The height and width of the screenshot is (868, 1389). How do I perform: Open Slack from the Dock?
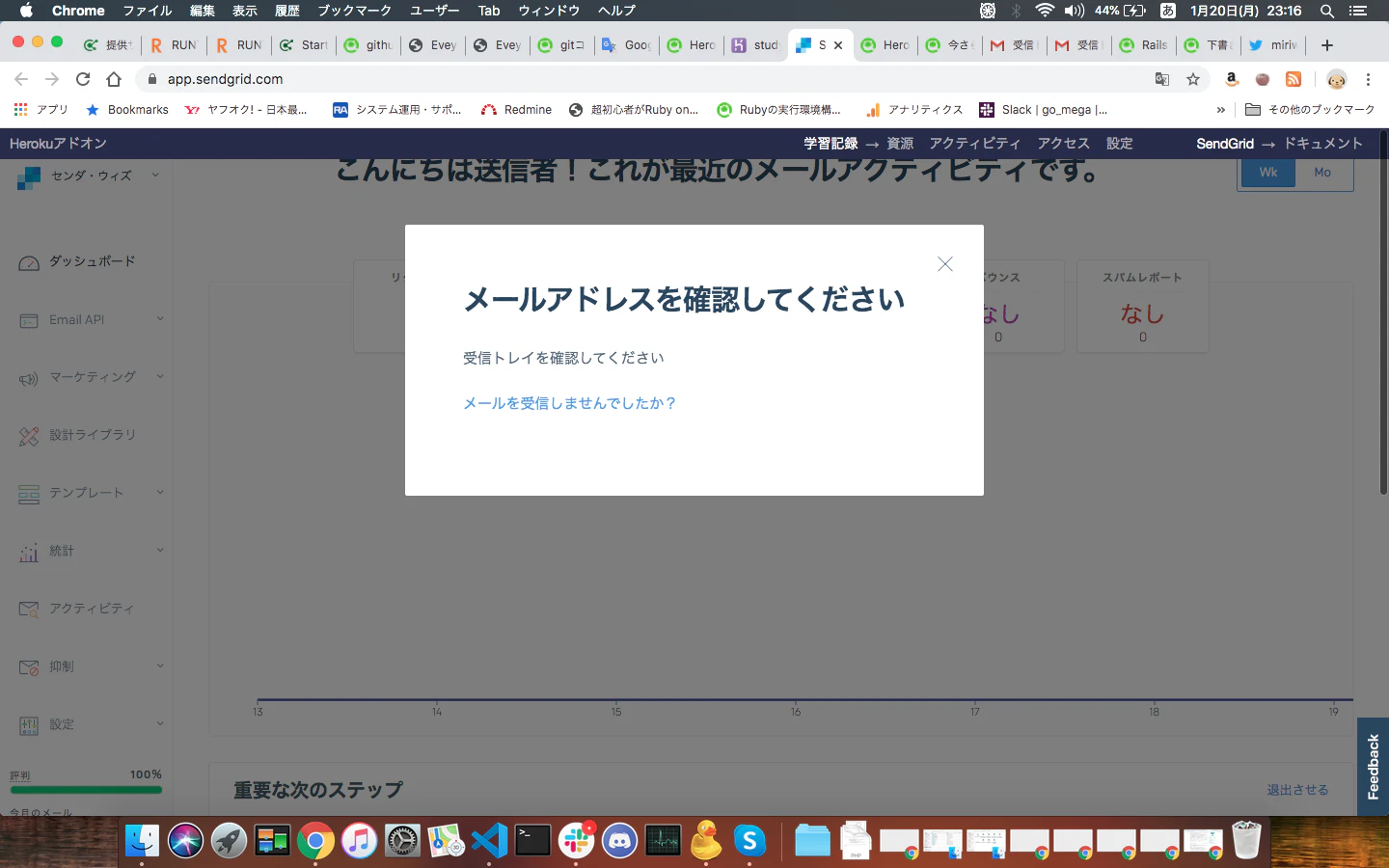tap(576, 841)
